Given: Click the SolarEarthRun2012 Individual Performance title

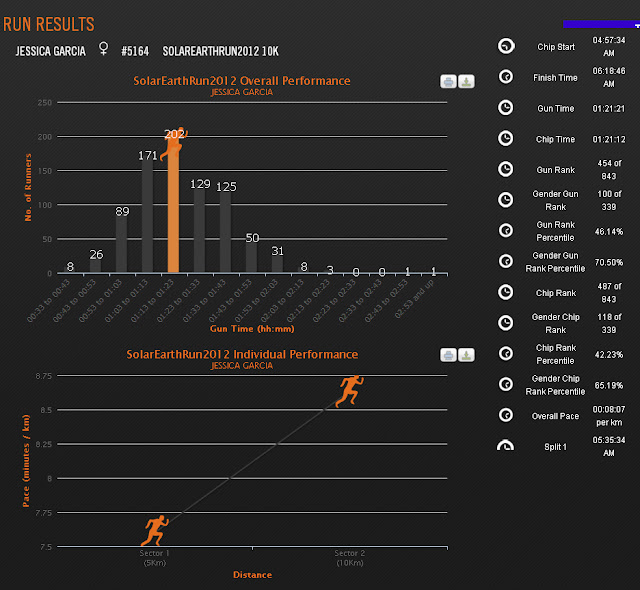Looking at the screenshot, I should point(242,354).
